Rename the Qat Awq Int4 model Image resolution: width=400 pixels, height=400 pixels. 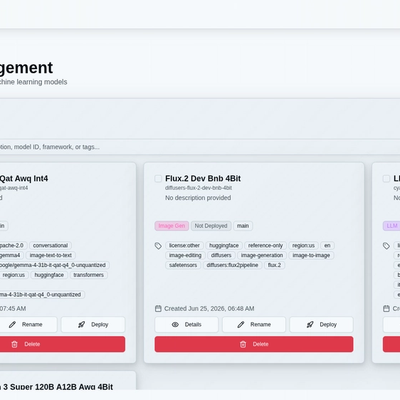(x=26, y=324)
